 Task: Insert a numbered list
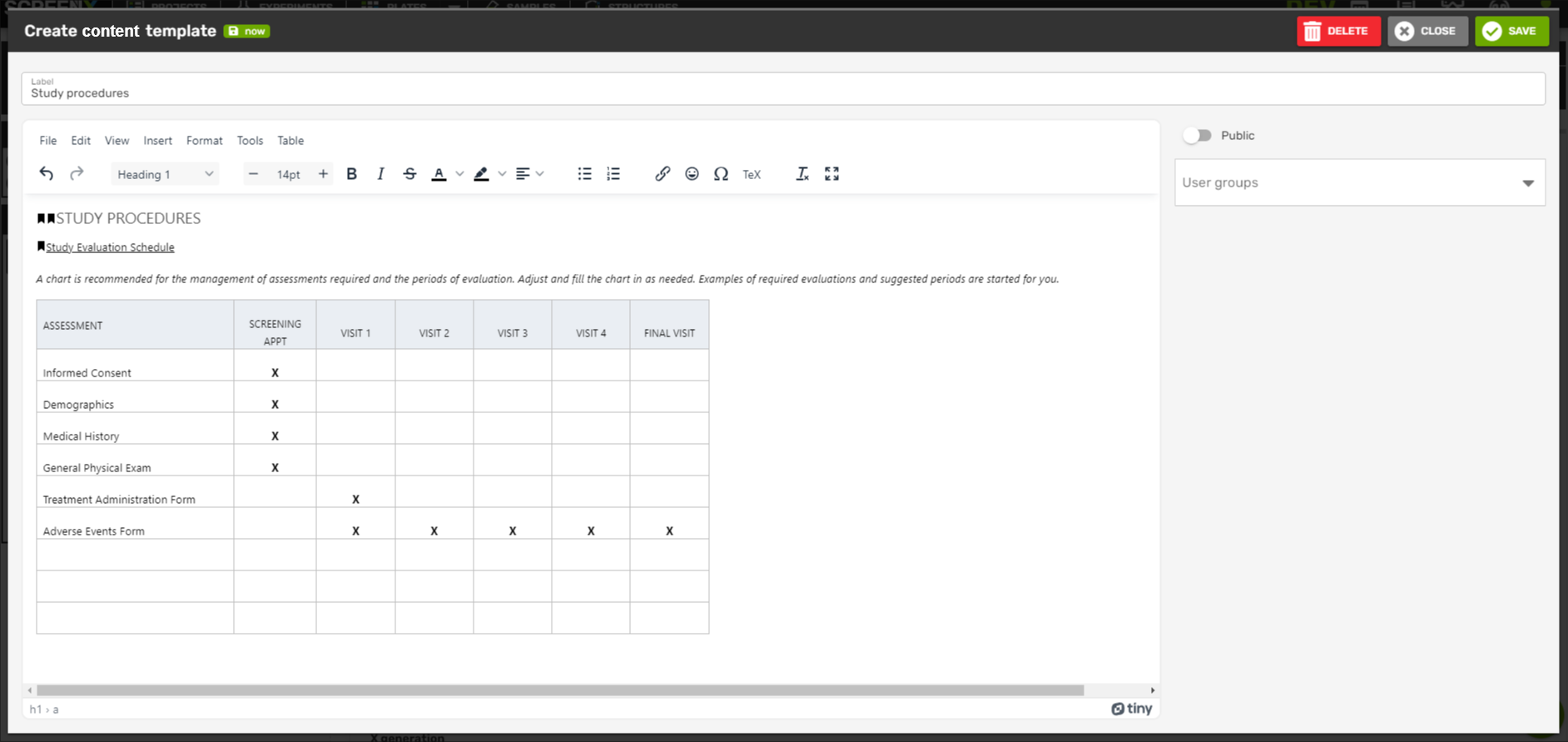[613, 174]
